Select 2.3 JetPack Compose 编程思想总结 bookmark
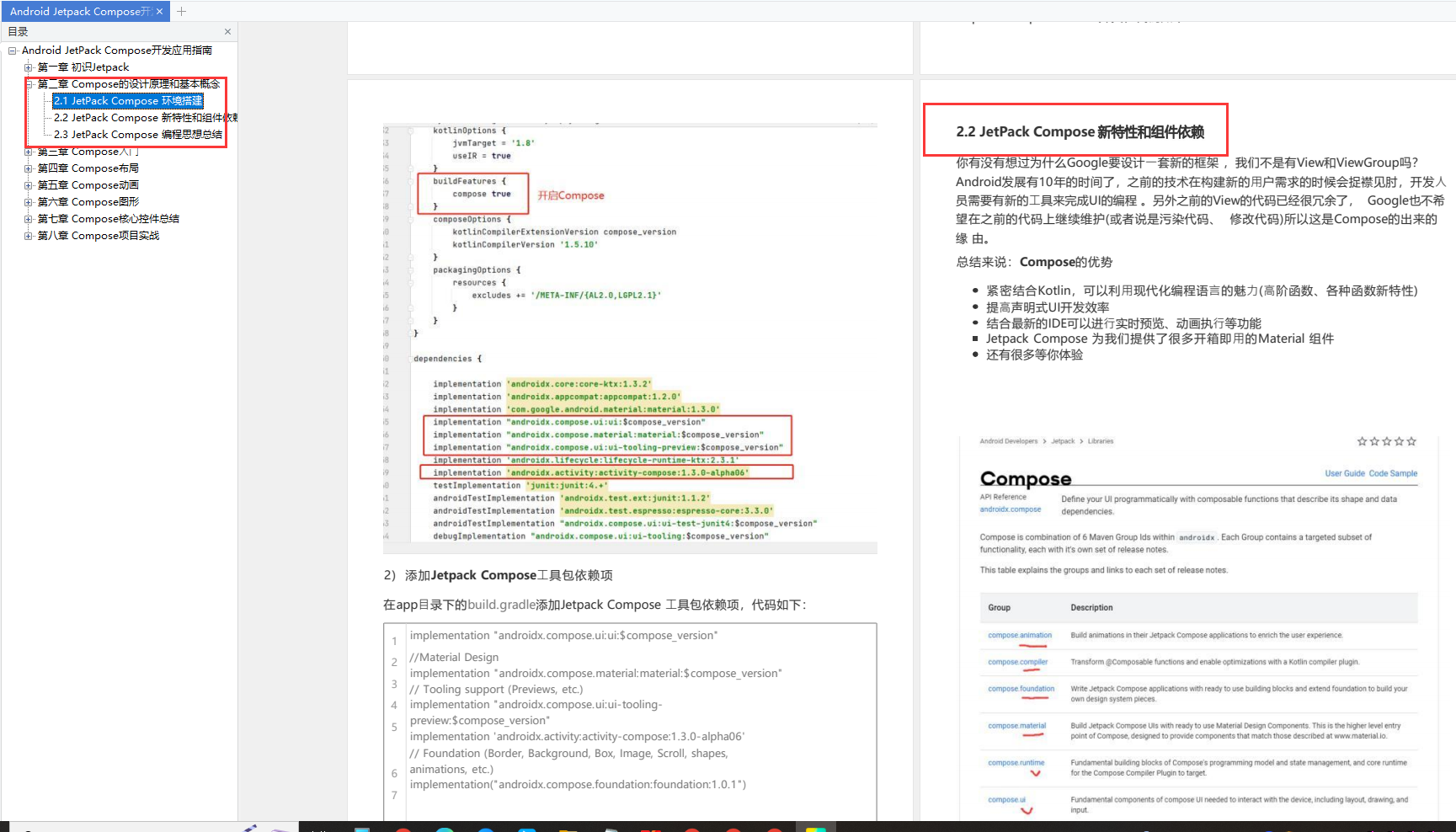This screenshot has width=1456, height=832. tap(138, 135)
